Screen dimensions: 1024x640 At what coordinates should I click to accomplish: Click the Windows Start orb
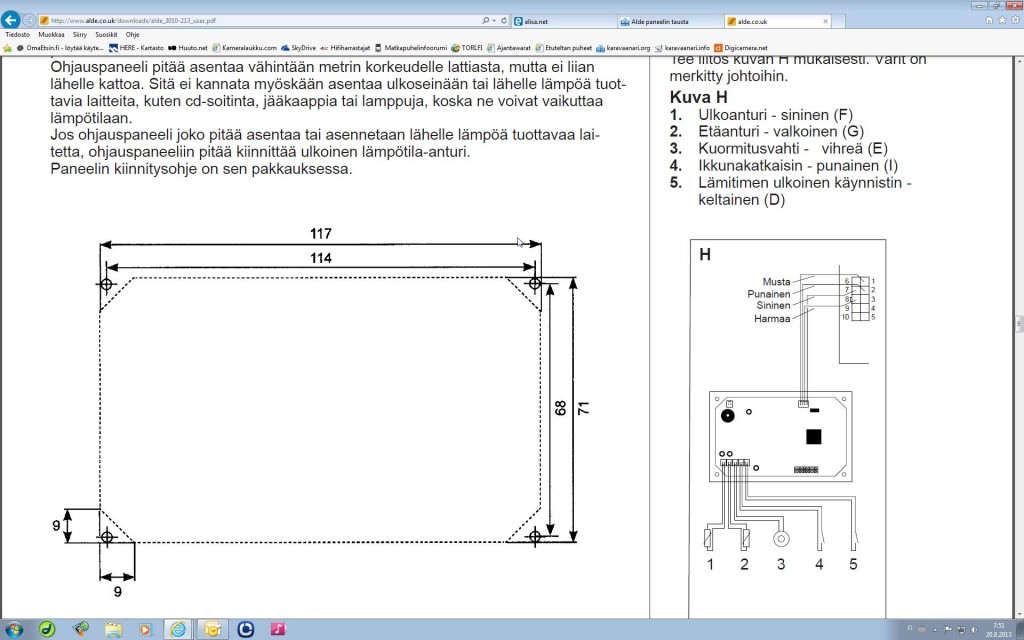pos(14,628)
